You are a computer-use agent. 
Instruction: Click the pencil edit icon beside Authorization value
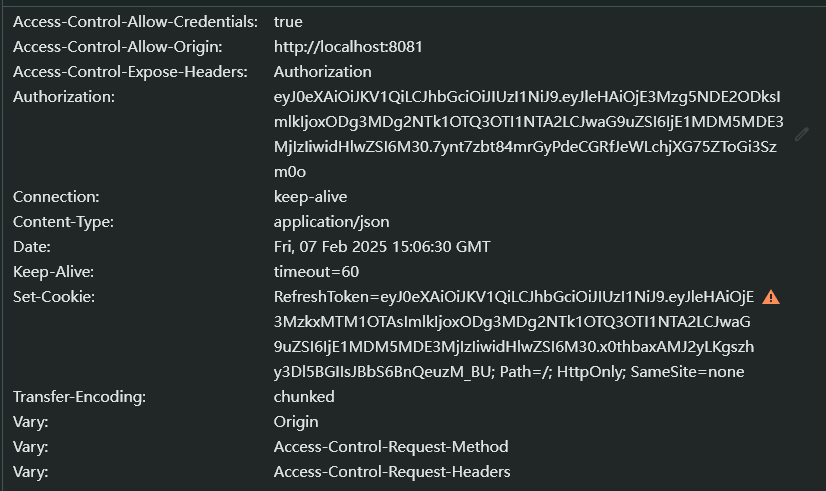tap(802, 134)
